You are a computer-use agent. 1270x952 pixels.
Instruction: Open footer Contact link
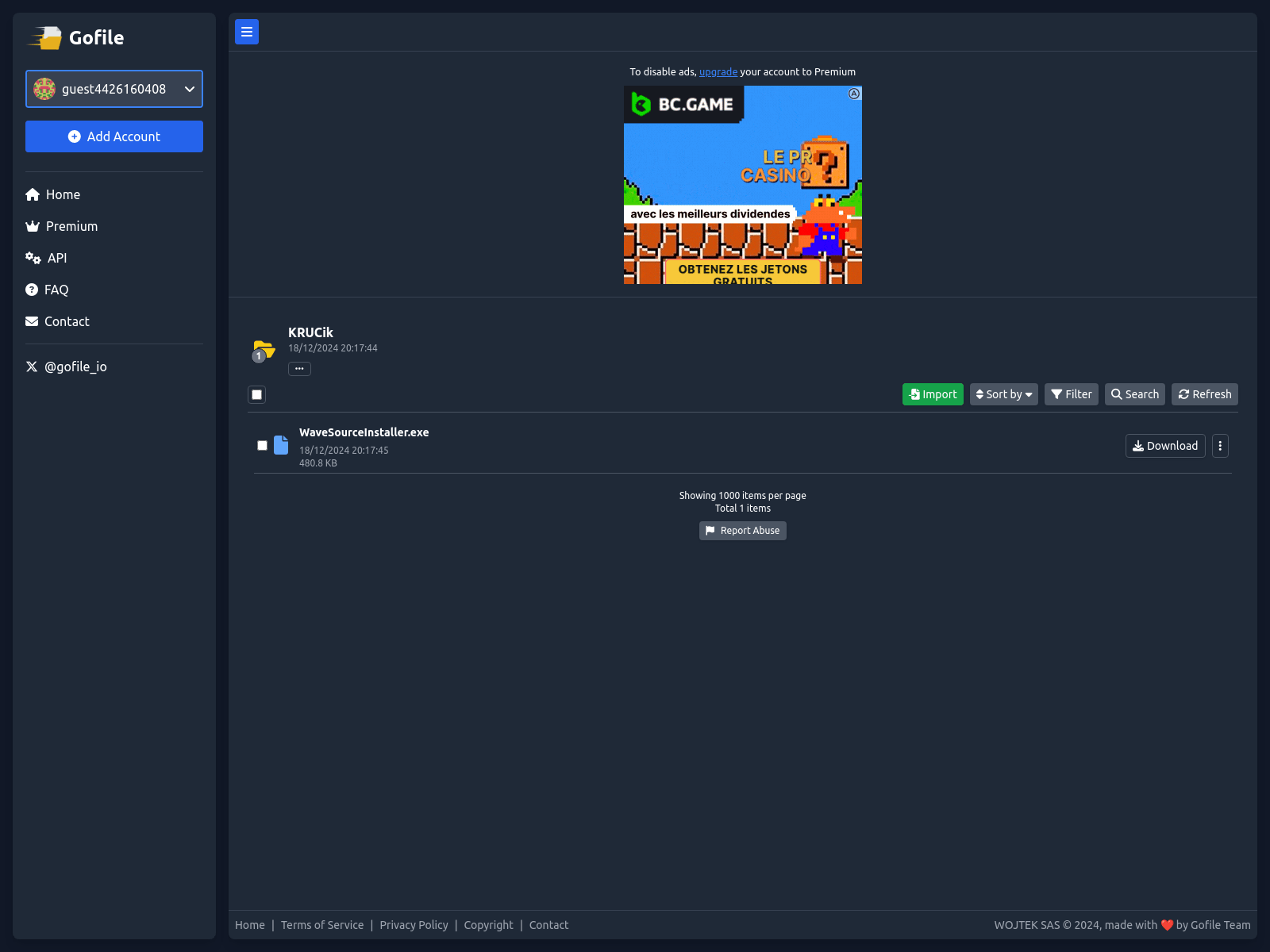[549, 925]
